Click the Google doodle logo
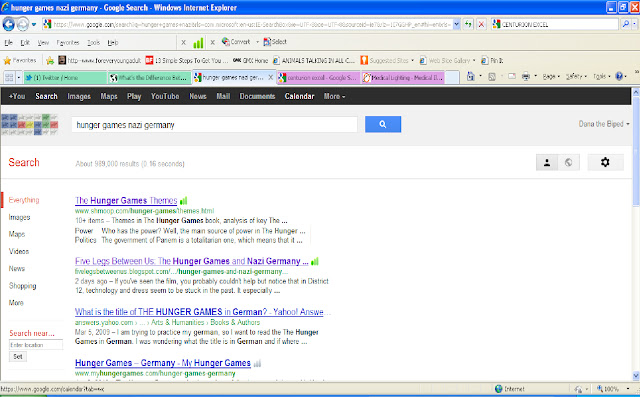The height and width of the screenshot is (397, 640). point(30,124)
